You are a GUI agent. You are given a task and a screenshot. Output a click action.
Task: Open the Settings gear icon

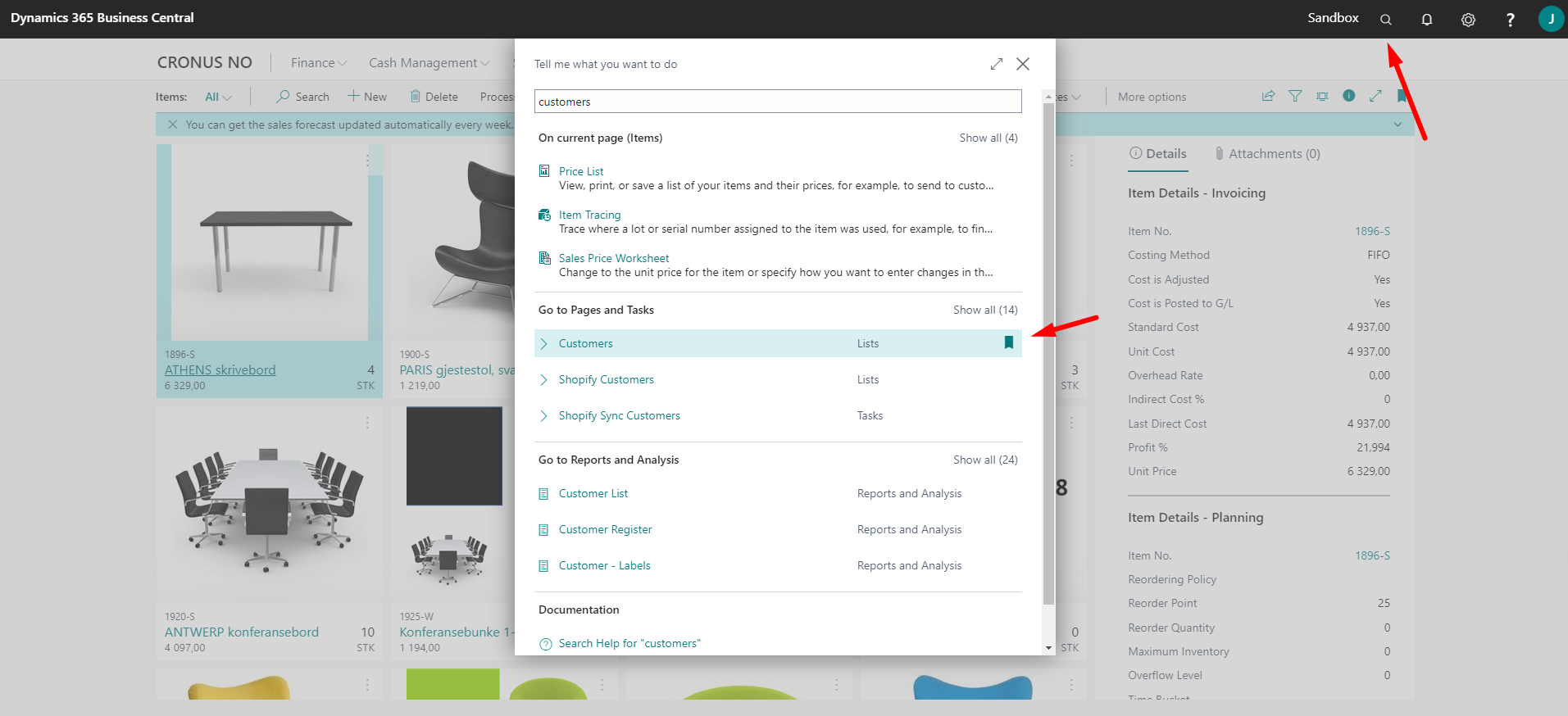1468,19
